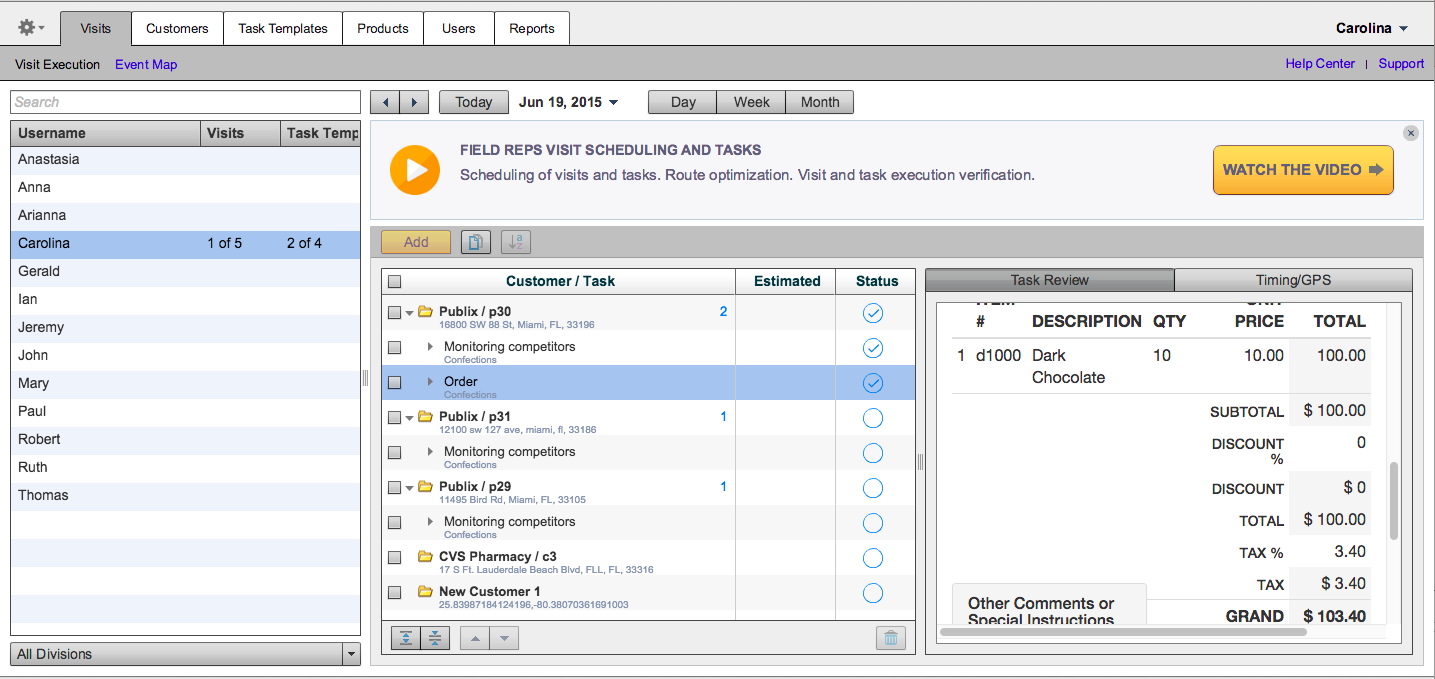The image size is (1435, 679).
Task: Toggle the select-all checkbox in Customer / Task header
Action: pyautogui.click(x=395, y=282)
